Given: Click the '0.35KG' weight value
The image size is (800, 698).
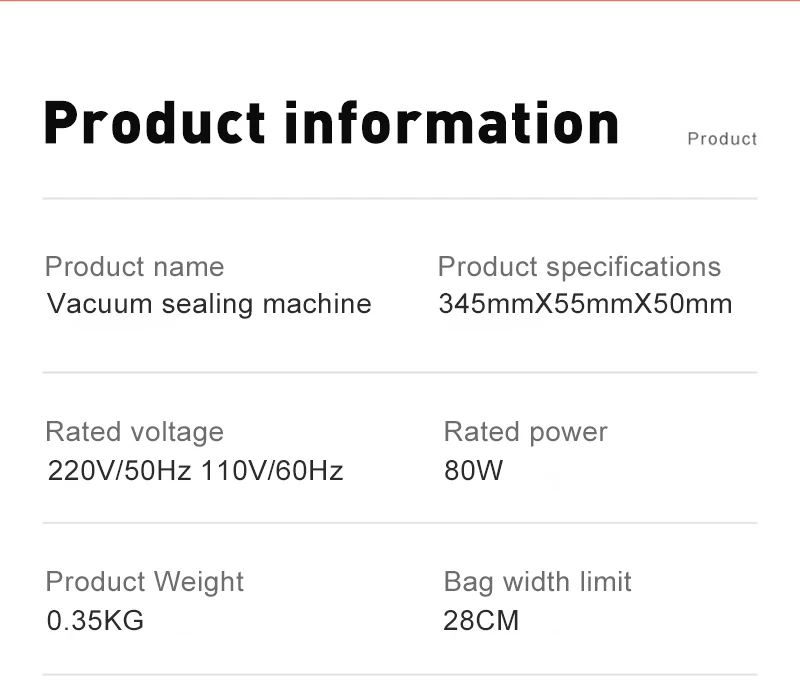Looking at the screenshot, I should (95, 620).
